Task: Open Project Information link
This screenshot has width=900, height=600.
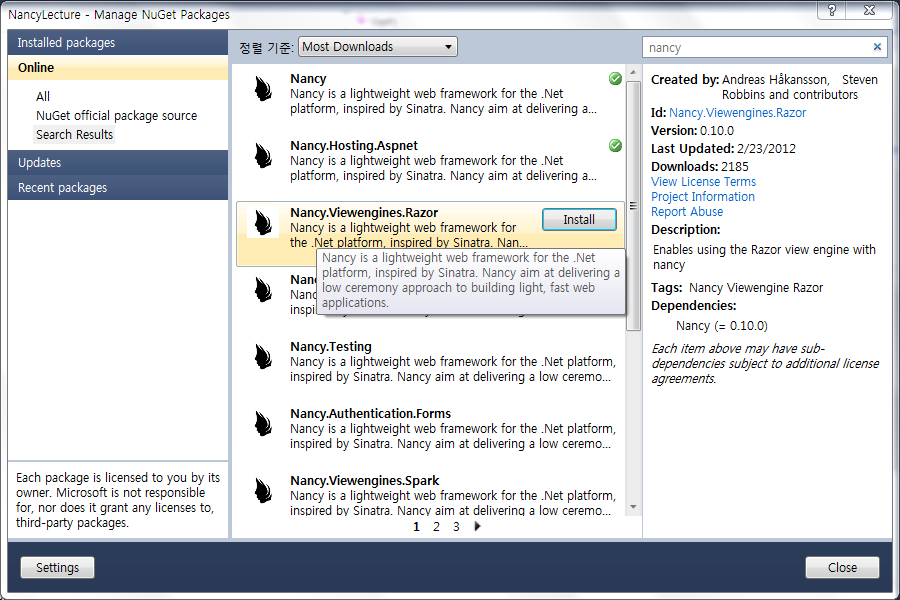Action: click(703, 196)
